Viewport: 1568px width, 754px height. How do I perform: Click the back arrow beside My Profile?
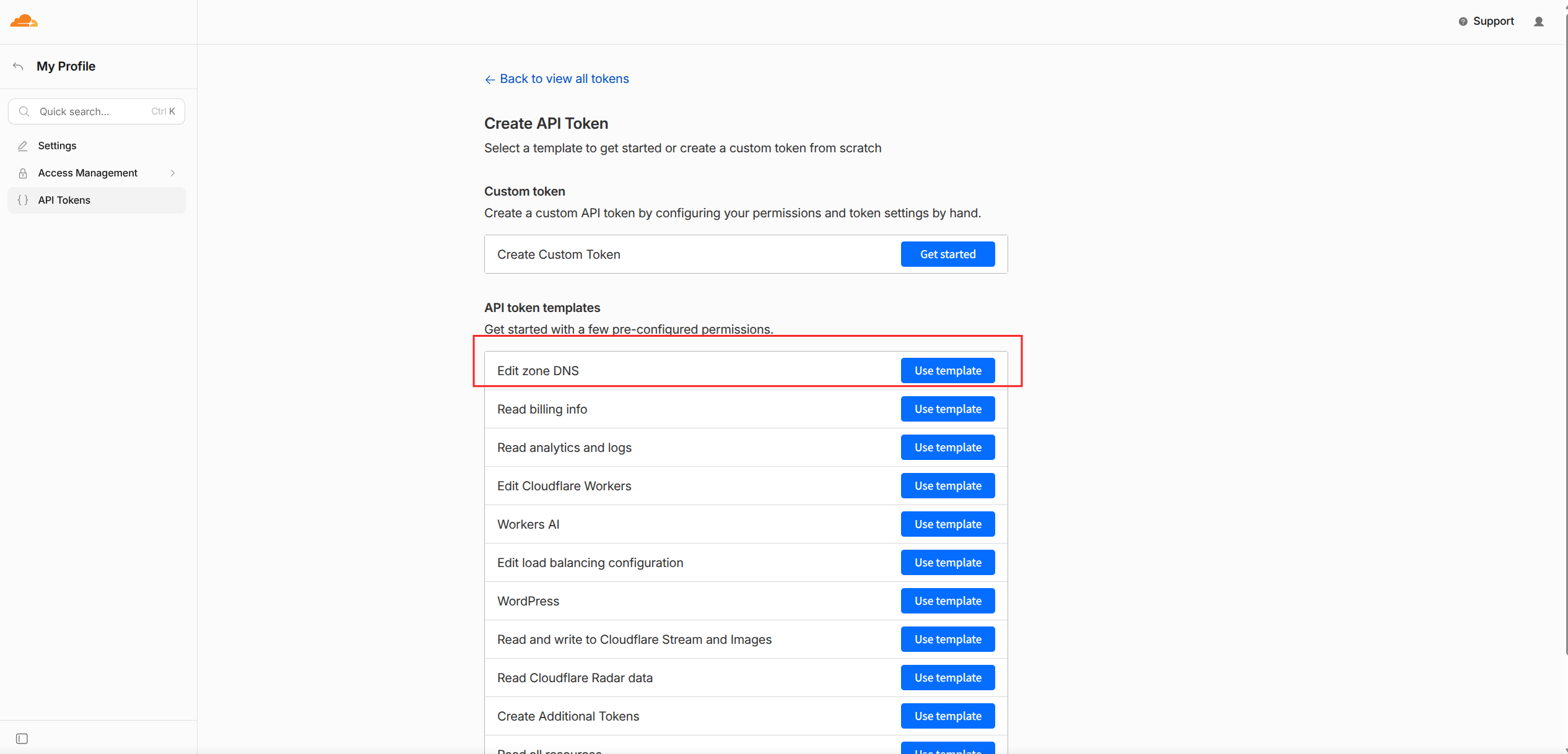[x=18, y=66]
